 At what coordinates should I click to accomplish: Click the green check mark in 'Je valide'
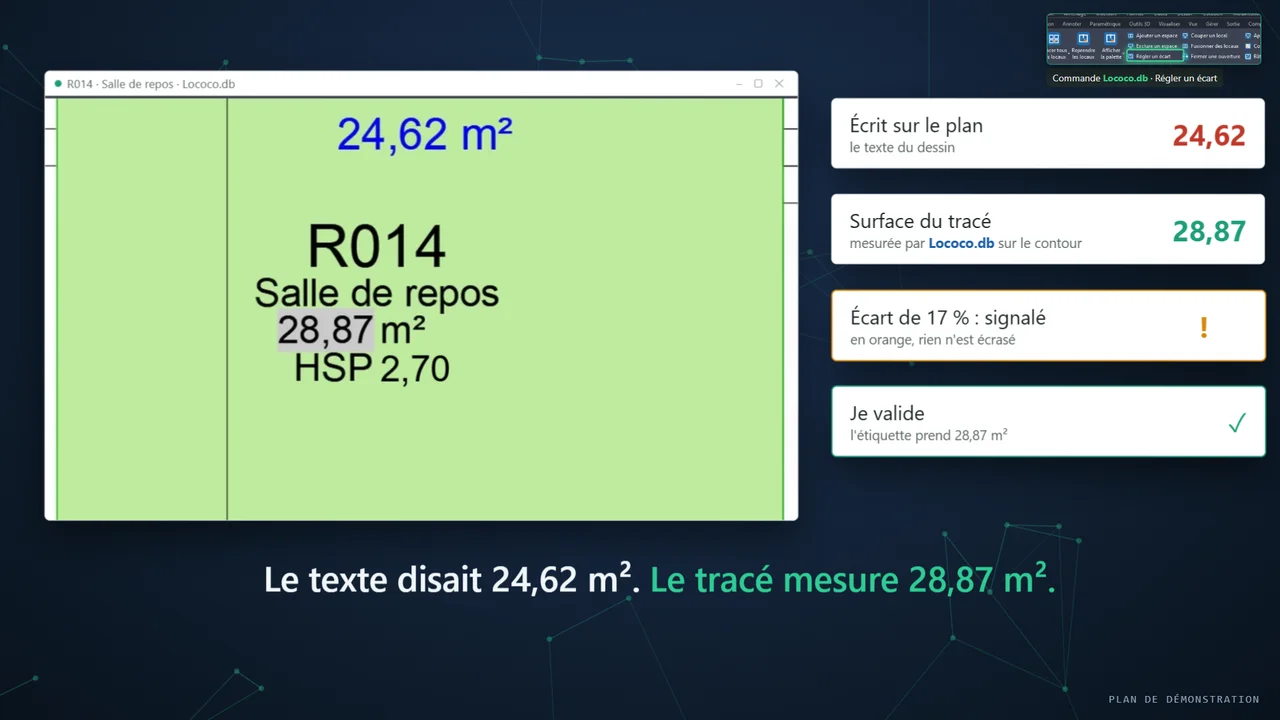click(1237, 423)
